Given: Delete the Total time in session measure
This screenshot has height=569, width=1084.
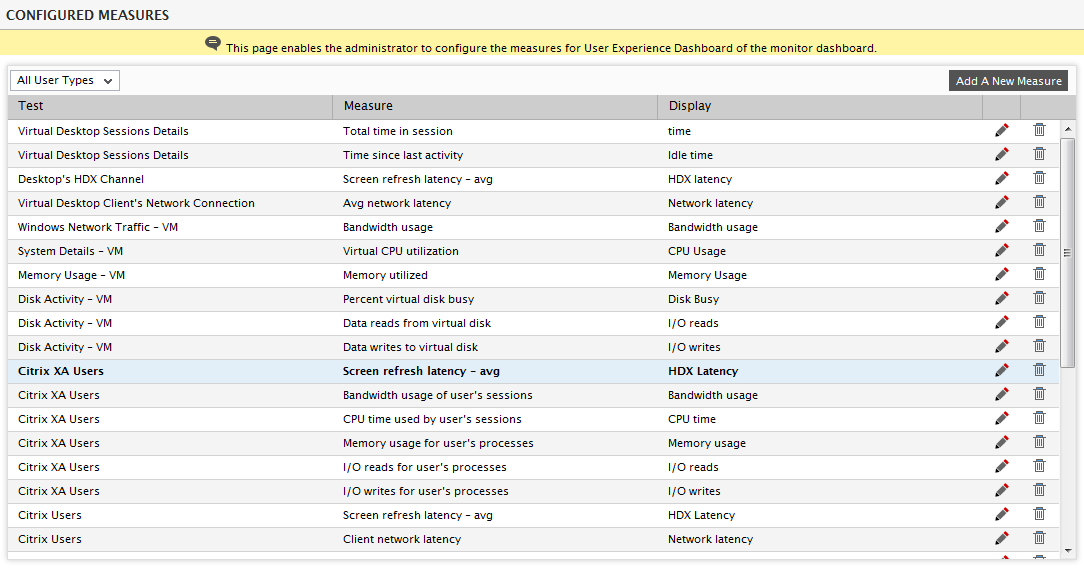Looking at the screenshot, I should coord(1039,130).
